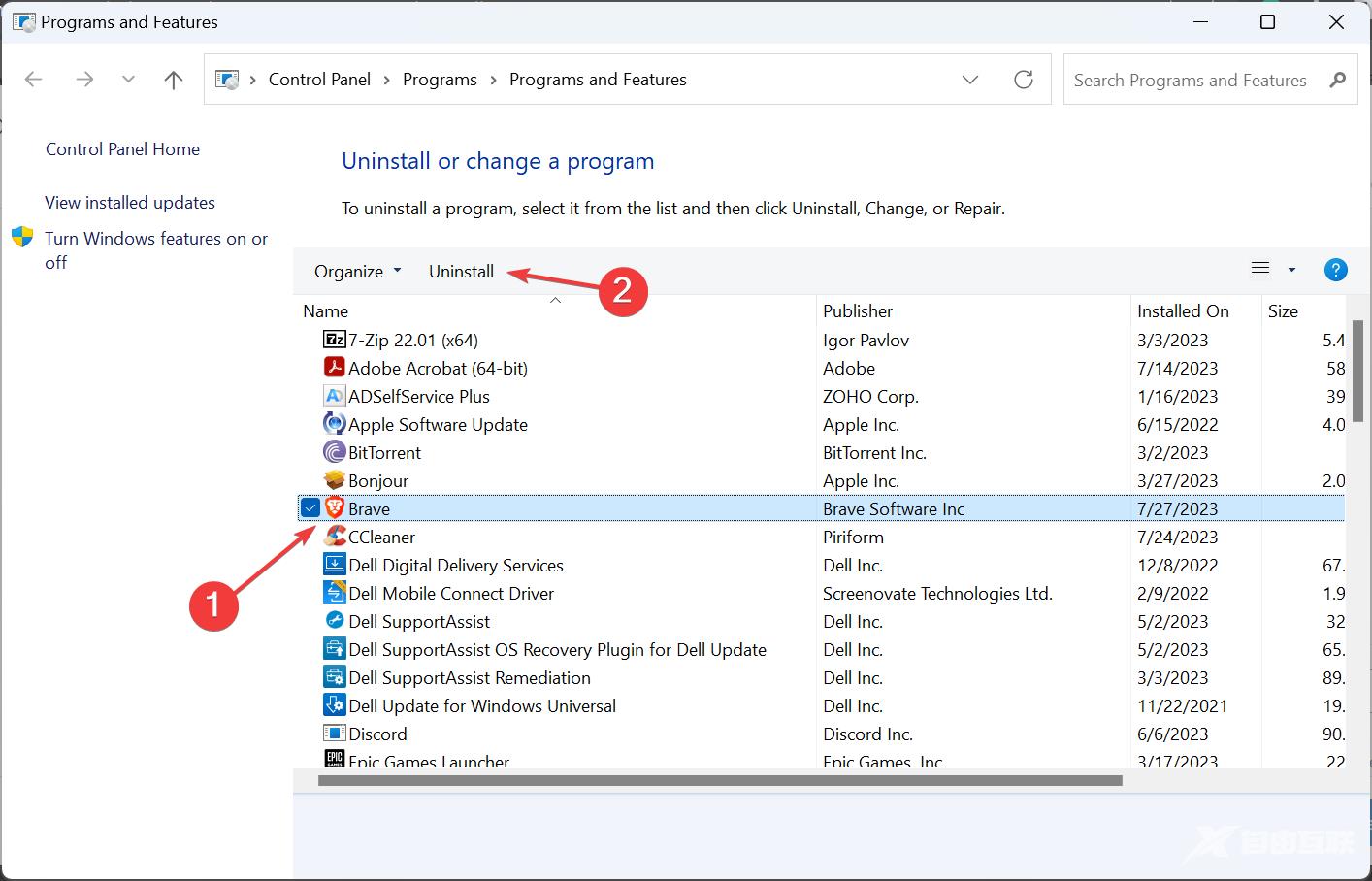Close the Programs and Features window

[x=1336, y=21]
